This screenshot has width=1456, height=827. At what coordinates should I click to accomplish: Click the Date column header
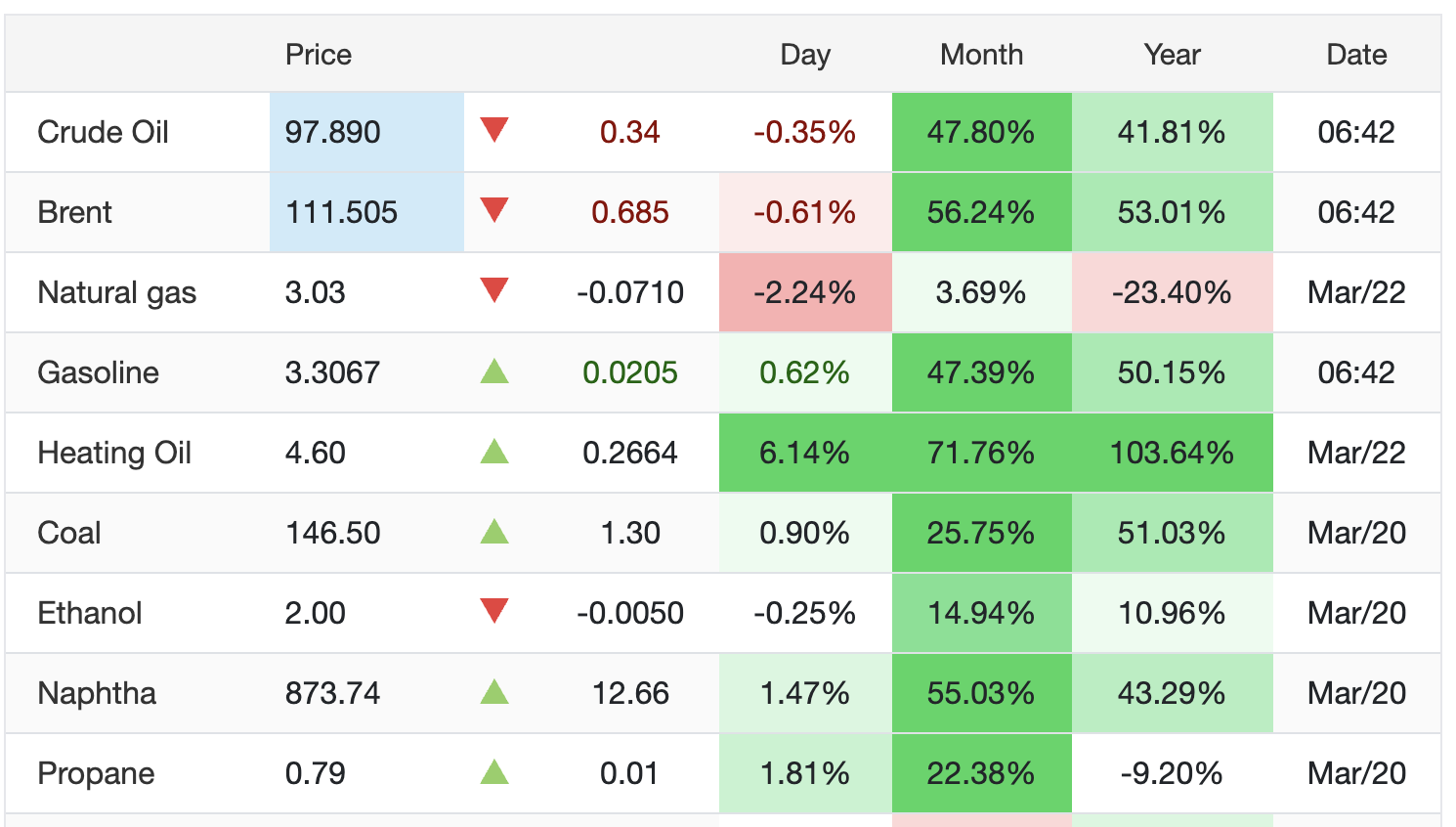tap(1356, 55)
